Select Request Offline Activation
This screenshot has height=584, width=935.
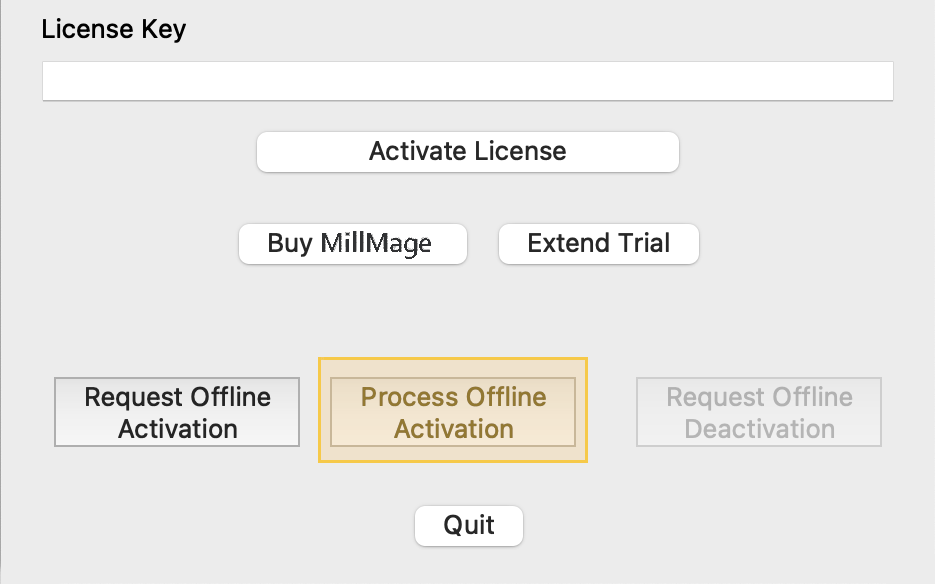point(177,412)
